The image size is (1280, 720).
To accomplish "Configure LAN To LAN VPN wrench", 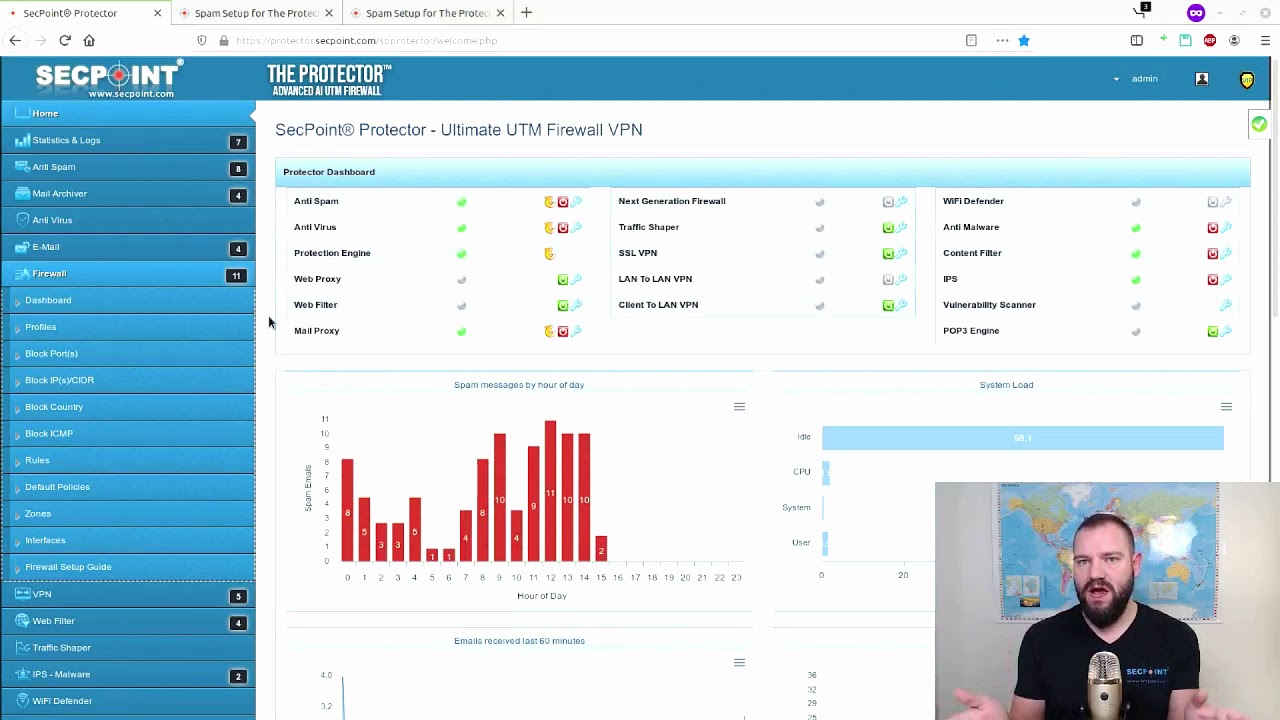I will point(902,280).
